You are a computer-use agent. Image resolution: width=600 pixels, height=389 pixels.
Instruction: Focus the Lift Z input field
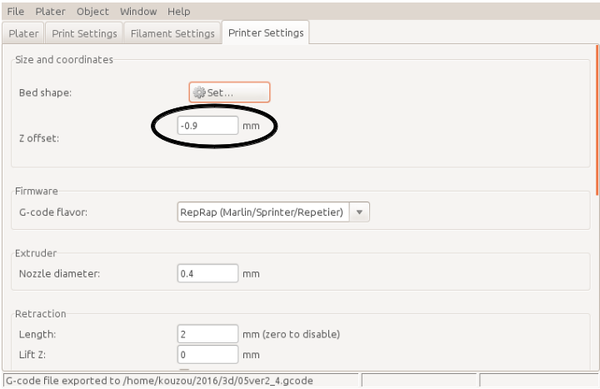point(208,355)
